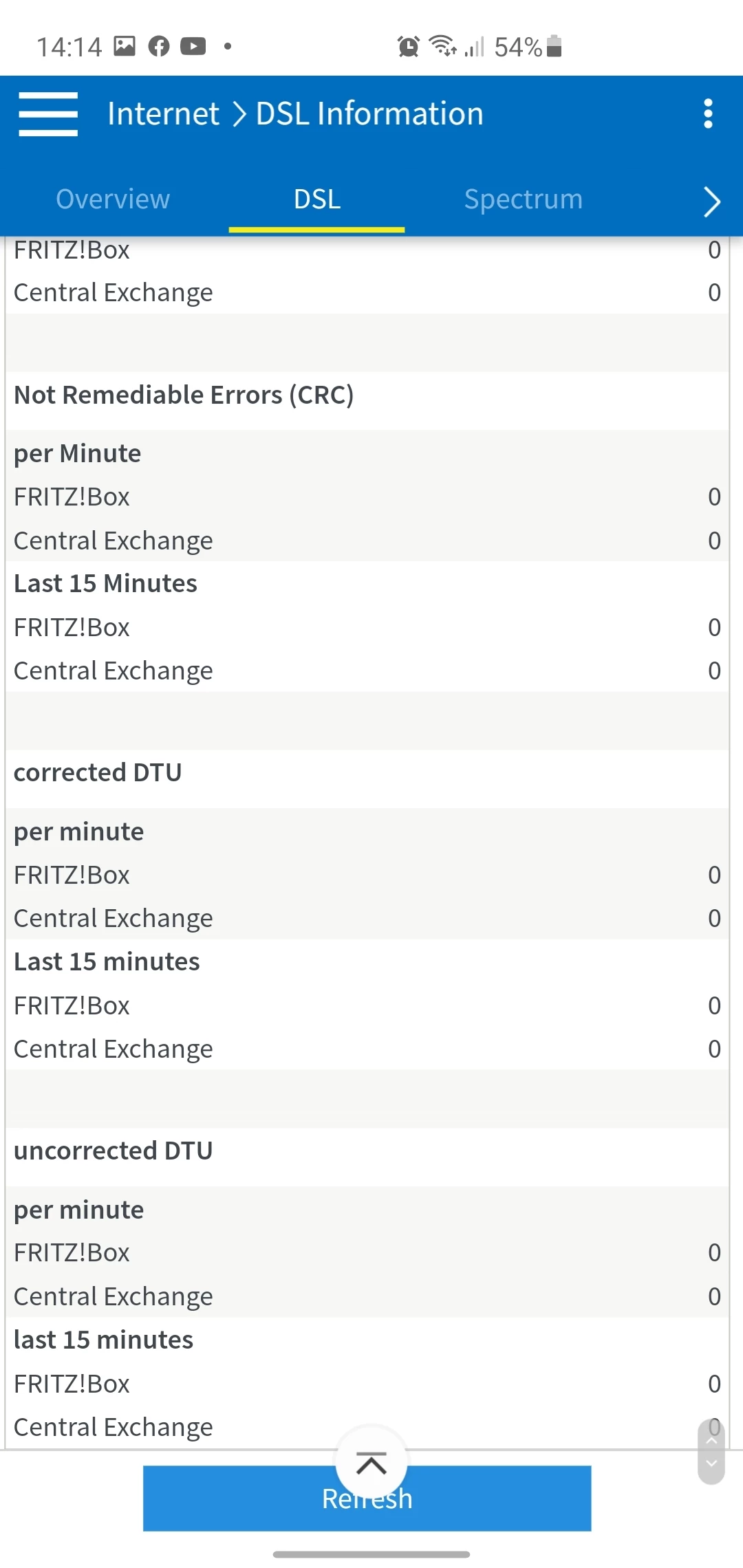Tap the Wi-Fi status icon
The width and height of the screenshot is (743, 1568).
442,46
